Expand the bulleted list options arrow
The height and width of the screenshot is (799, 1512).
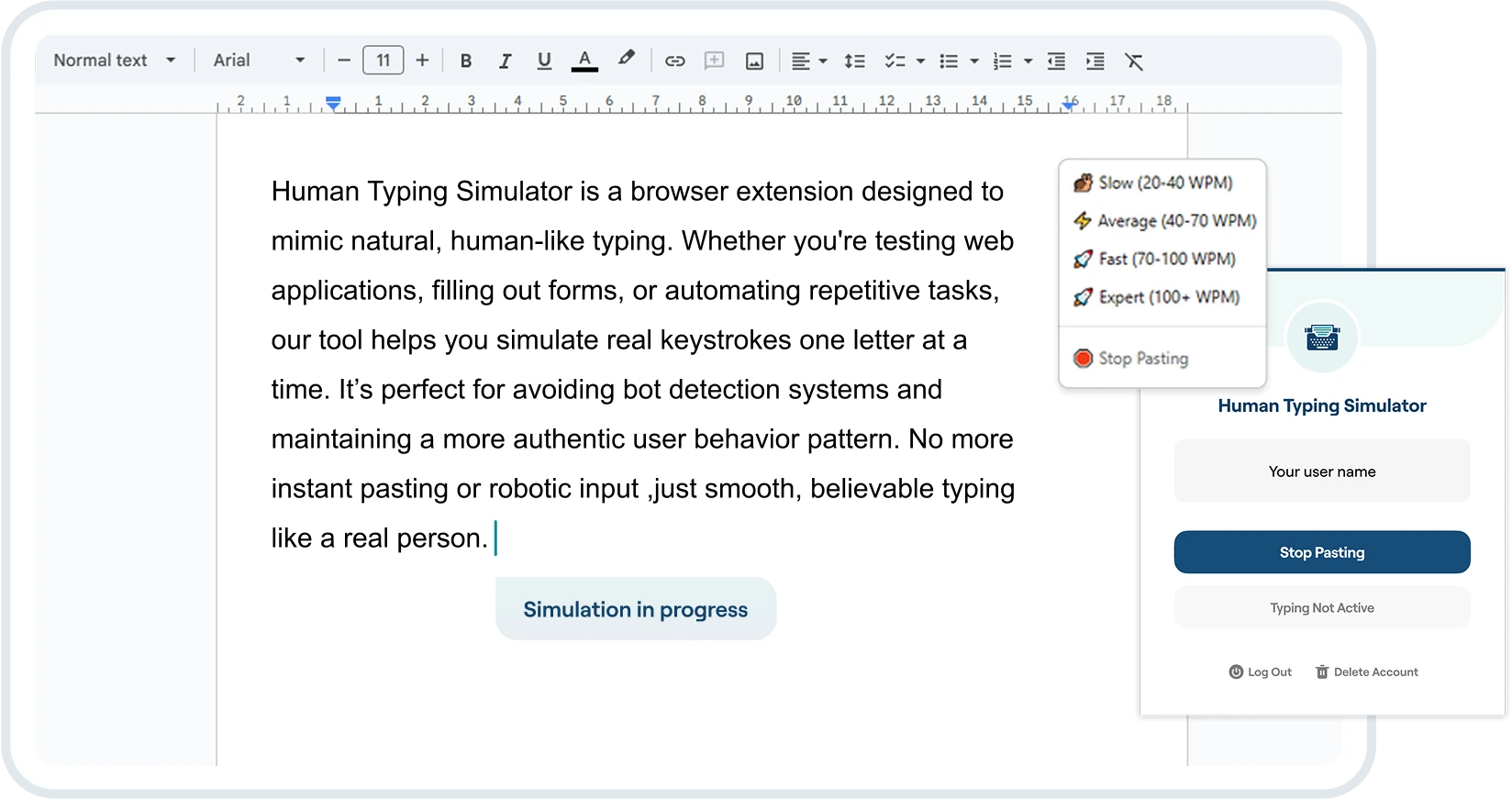coord(974,61)
